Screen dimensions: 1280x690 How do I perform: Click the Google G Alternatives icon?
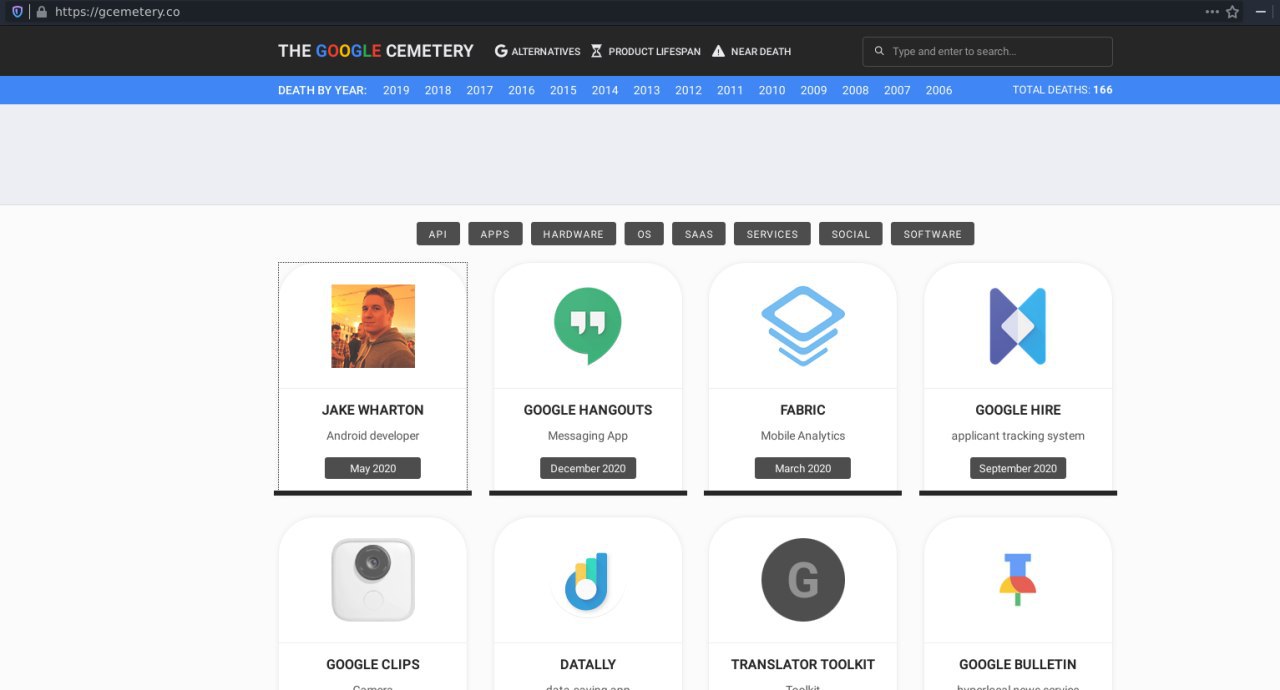(x=501, y=51)
